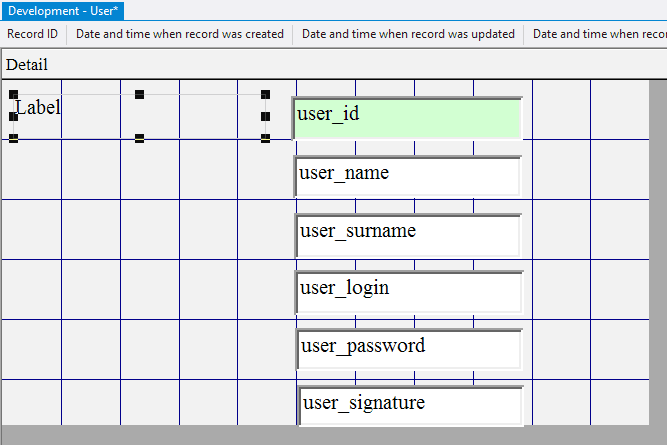Select the record was created header
The height and width of the screenshot is (445, 667).
tap(180, 34)
